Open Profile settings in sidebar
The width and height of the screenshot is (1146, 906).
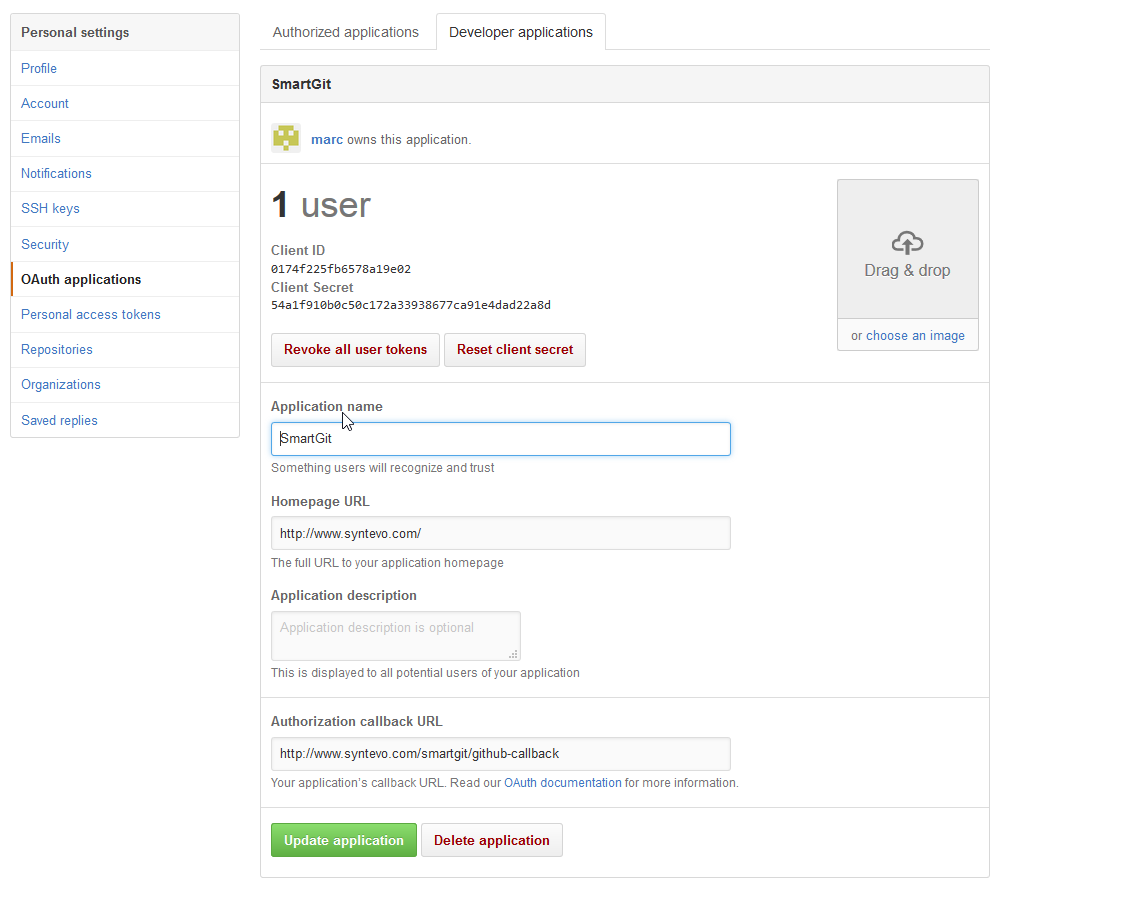coord(39,68)
